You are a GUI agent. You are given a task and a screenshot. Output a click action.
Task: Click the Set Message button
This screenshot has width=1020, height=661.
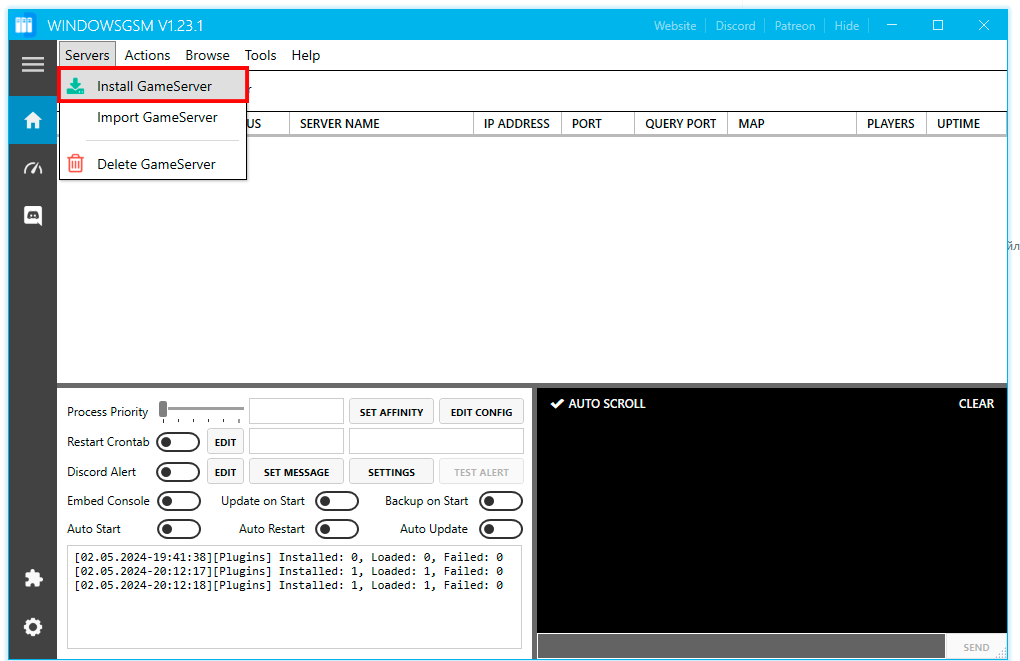click(297, 472)
